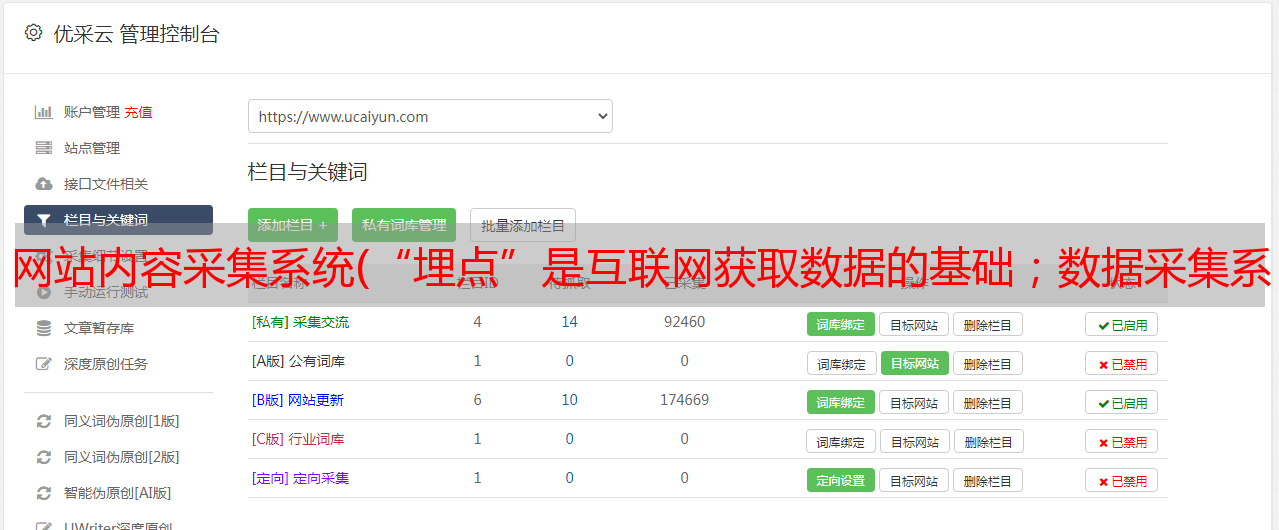This screenshot has width=1279, height=530.
Task: Click 删除栏目 for the 网站更新 row
Action: 987,402
